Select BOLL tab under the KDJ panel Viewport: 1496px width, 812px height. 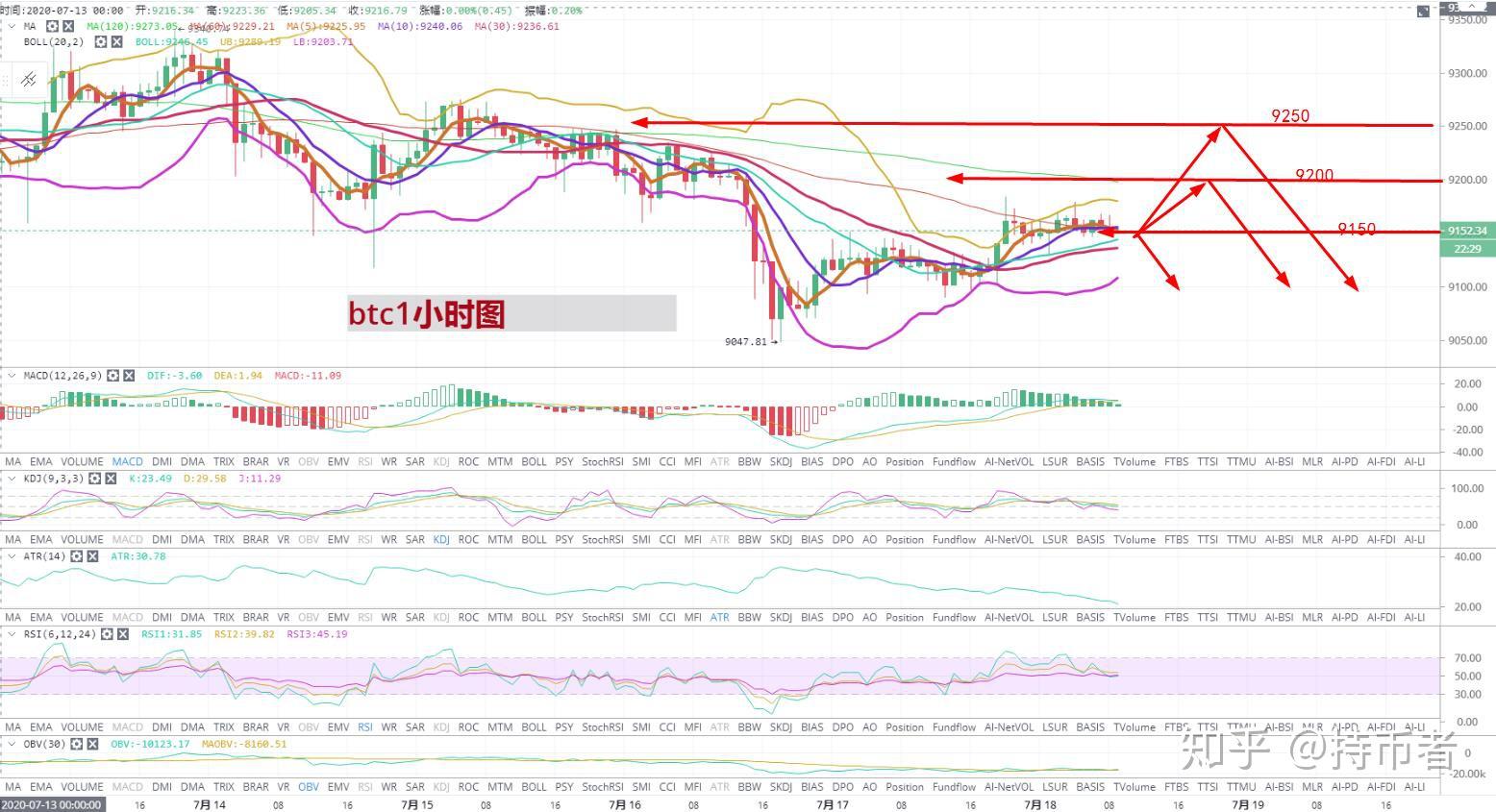tap(534, 540)
